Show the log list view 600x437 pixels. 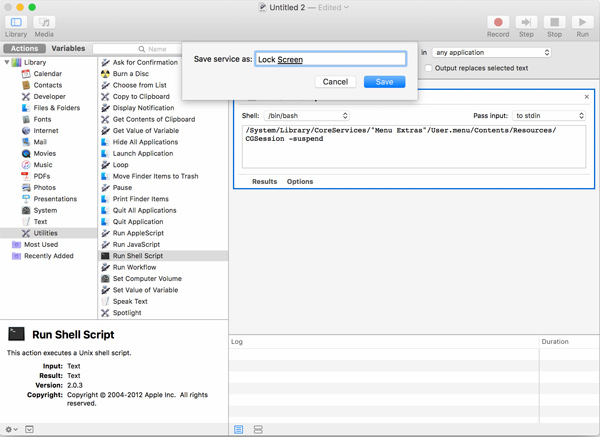coord(238,429)
